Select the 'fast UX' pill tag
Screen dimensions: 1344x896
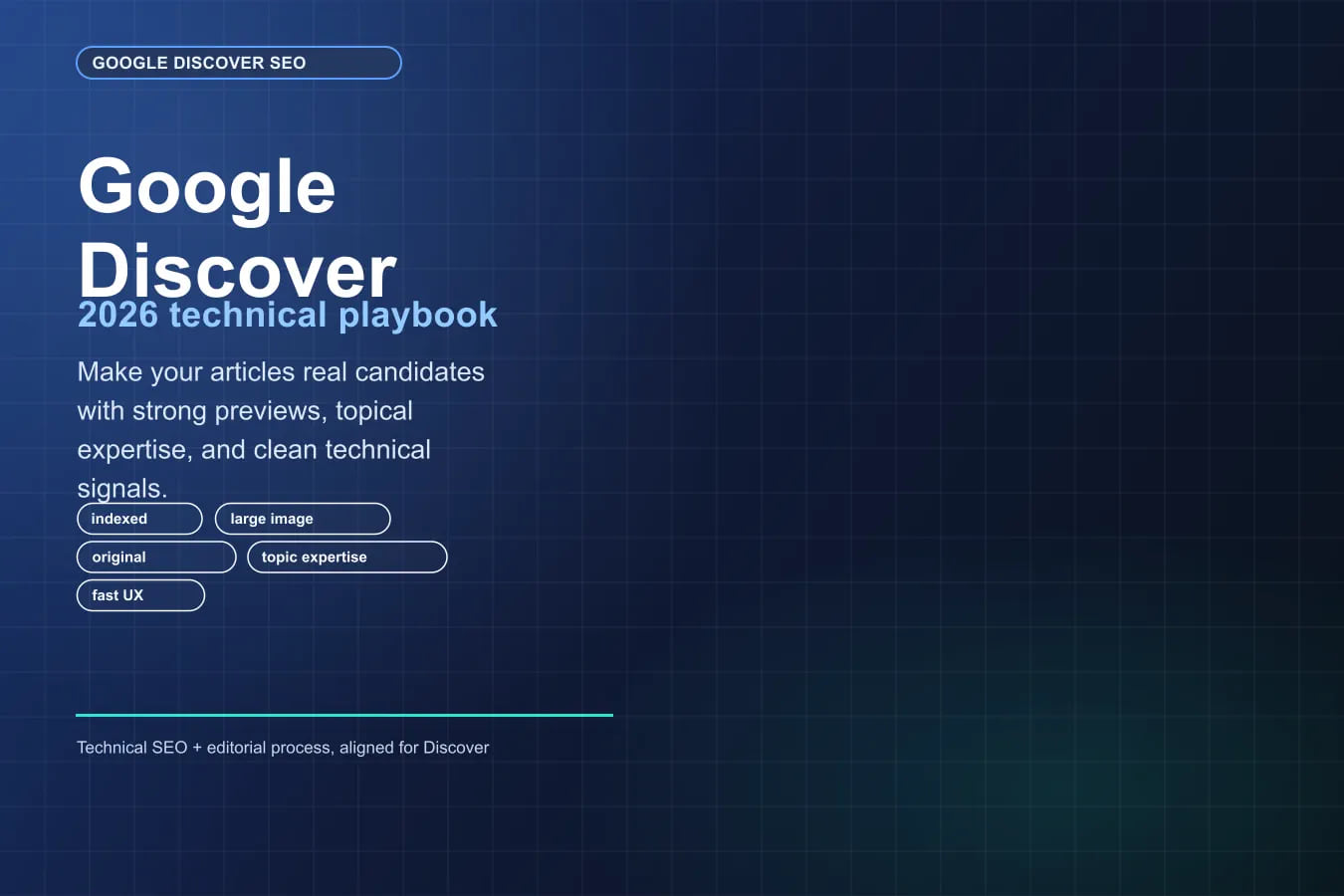click(x=140, y=595)
